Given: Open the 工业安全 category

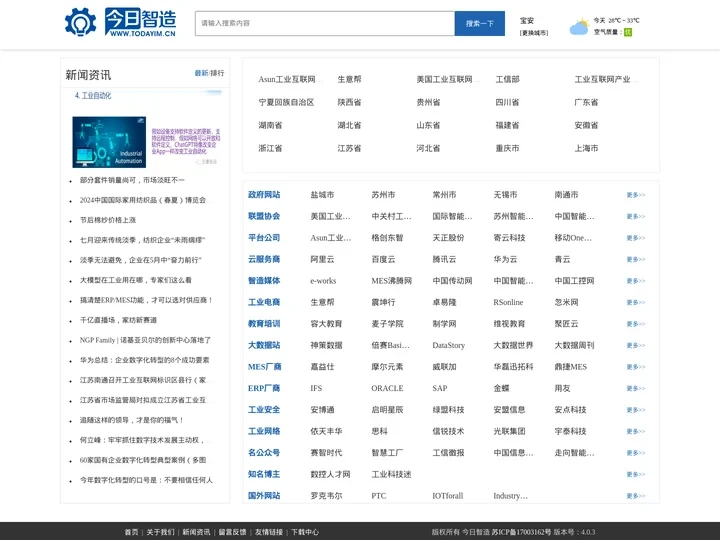Looking at the screenshot, I should point(264,410).
